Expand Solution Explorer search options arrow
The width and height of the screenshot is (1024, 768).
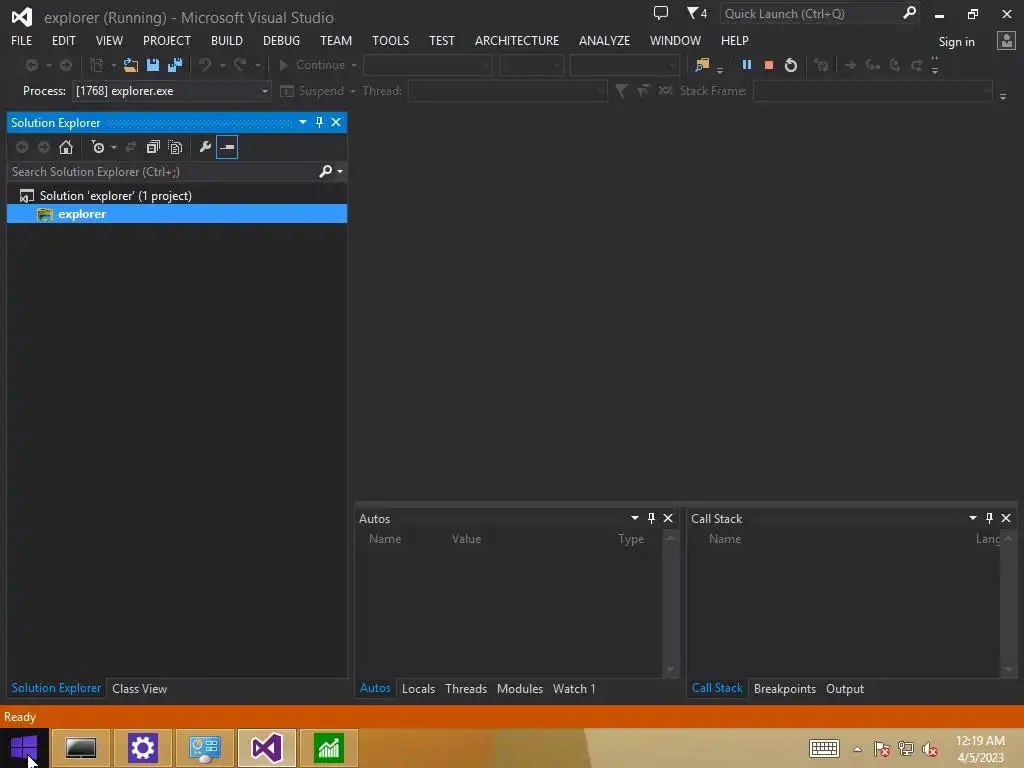340,172
